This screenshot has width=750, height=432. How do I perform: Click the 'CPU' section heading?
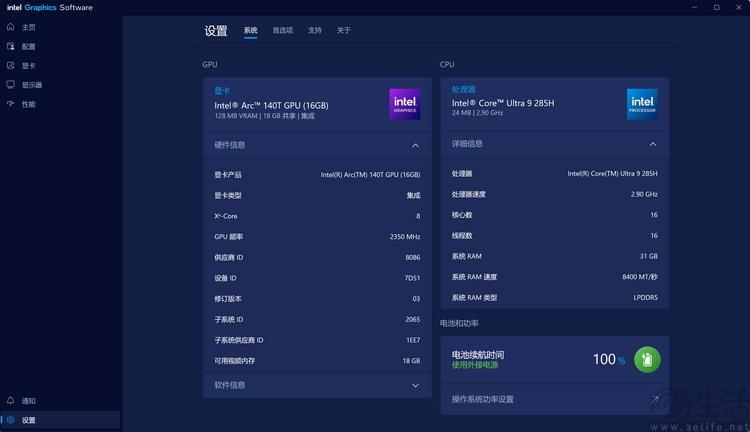coord(447,64)
